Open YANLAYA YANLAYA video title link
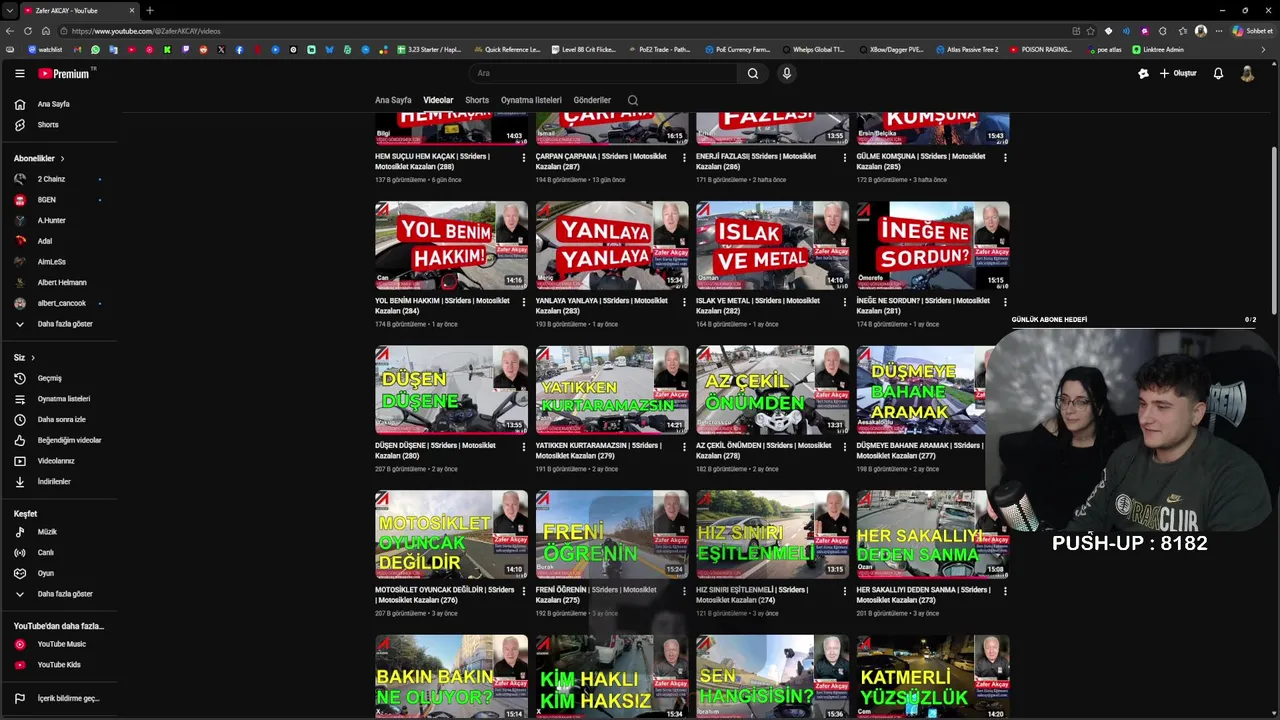Image resolution: width=1280 pixels, height=720 pixels. click(601, 306)
